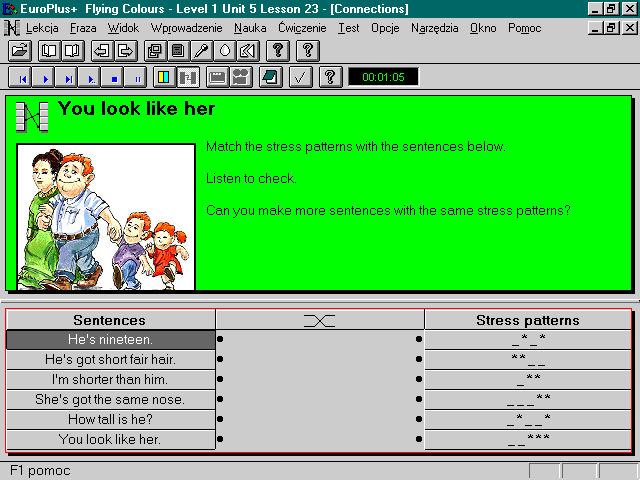Click the blue play button
Image resolution: width=640 pixels, height=480 pixels.
[x=46, y=78]
